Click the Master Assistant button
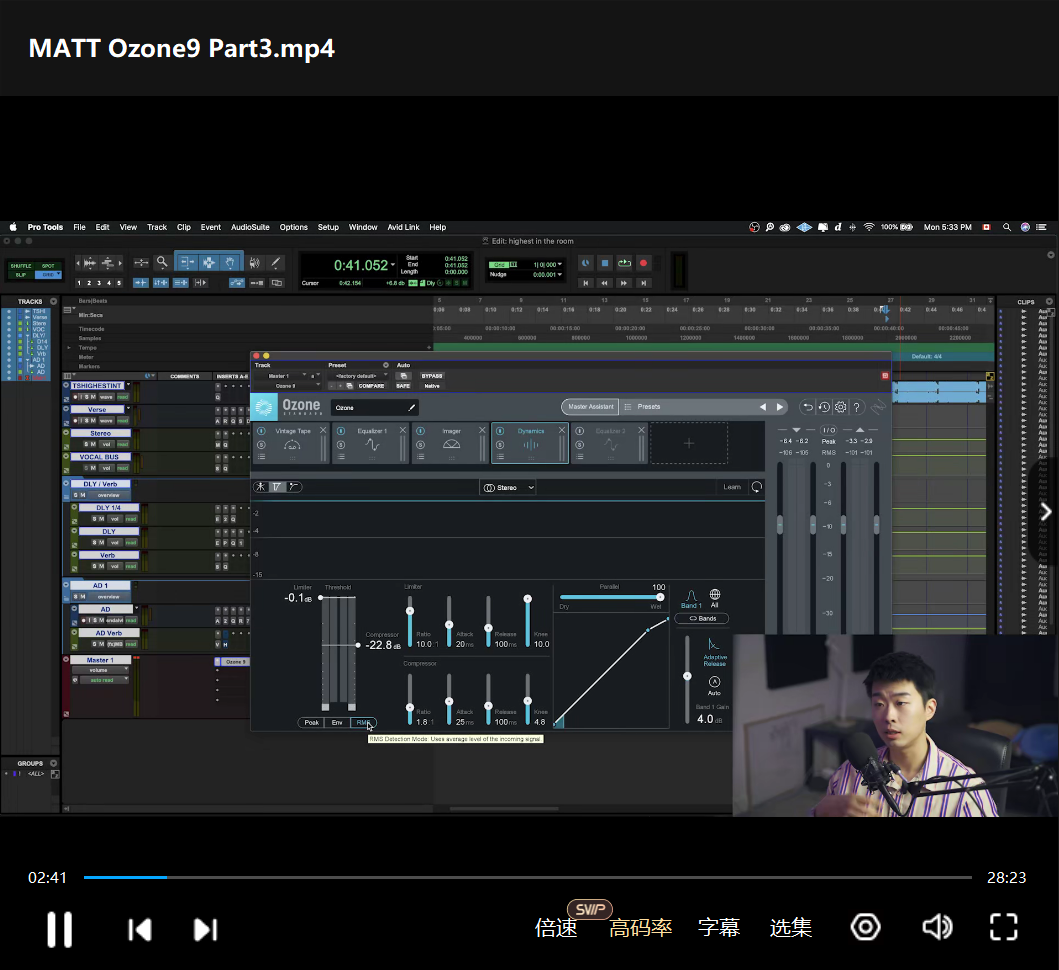The height and width of the screenshot is (970, 1059). pyautogui.click(x=590, y=407)
